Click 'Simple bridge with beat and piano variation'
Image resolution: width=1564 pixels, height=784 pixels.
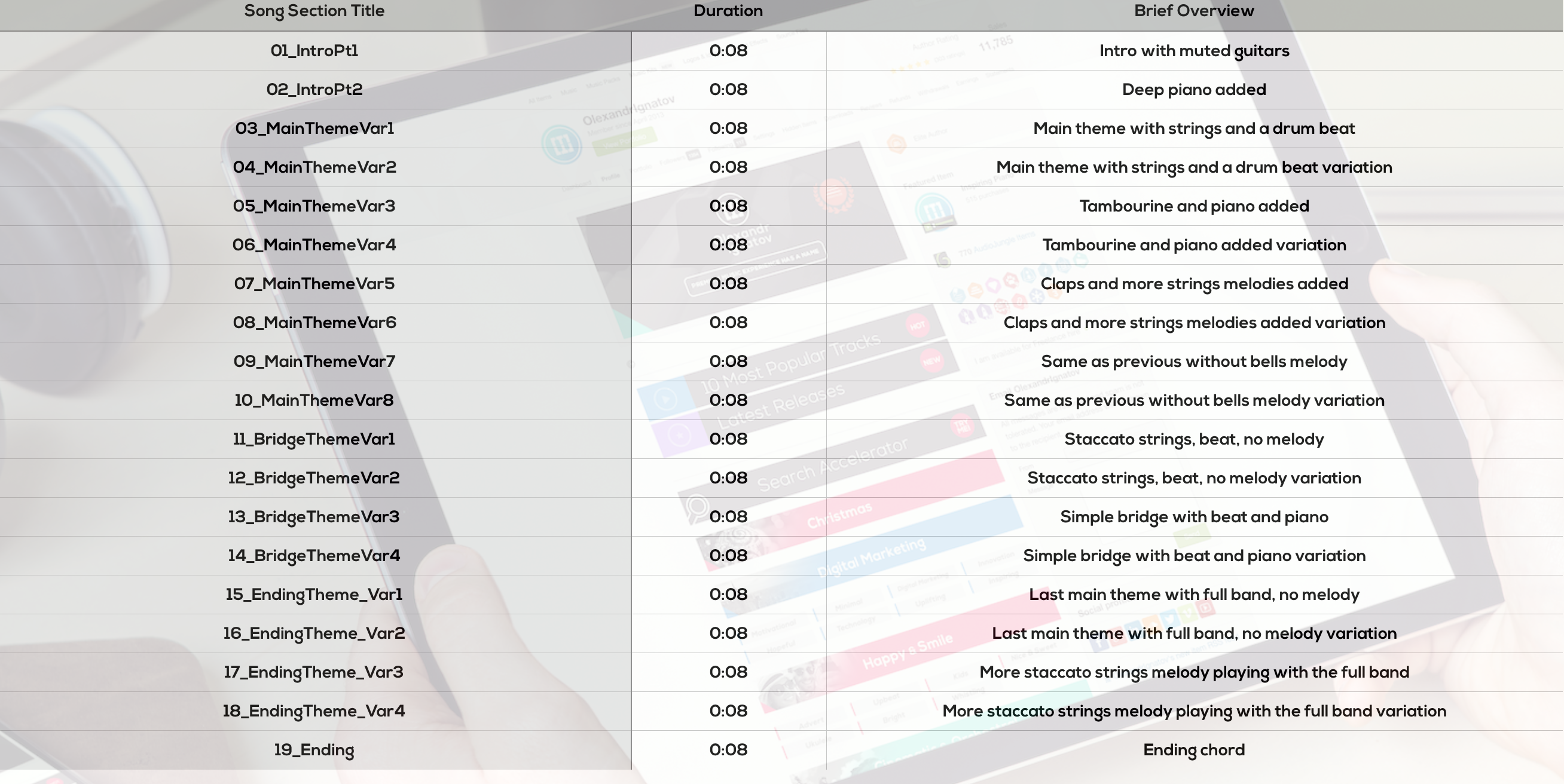(x=1194, y=556)
